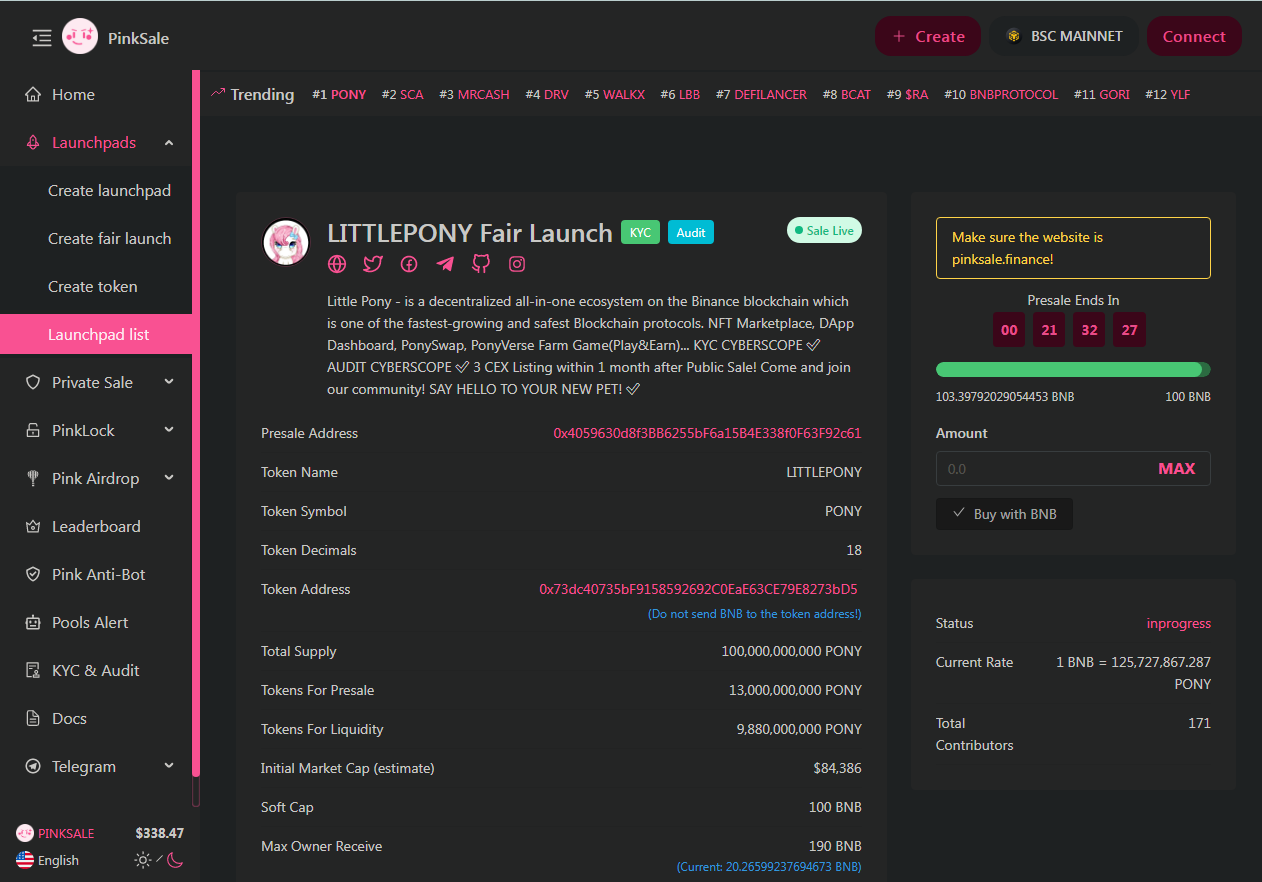Open the LITTLEPONY website globe icon
This screenshot has width=1262, height=882.
337,264
